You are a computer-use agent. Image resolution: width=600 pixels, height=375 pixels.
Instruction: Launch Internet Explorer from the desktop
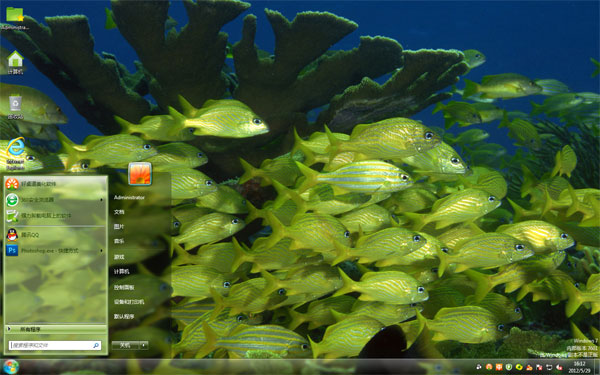pyautogui.click(x=15, y=153)
